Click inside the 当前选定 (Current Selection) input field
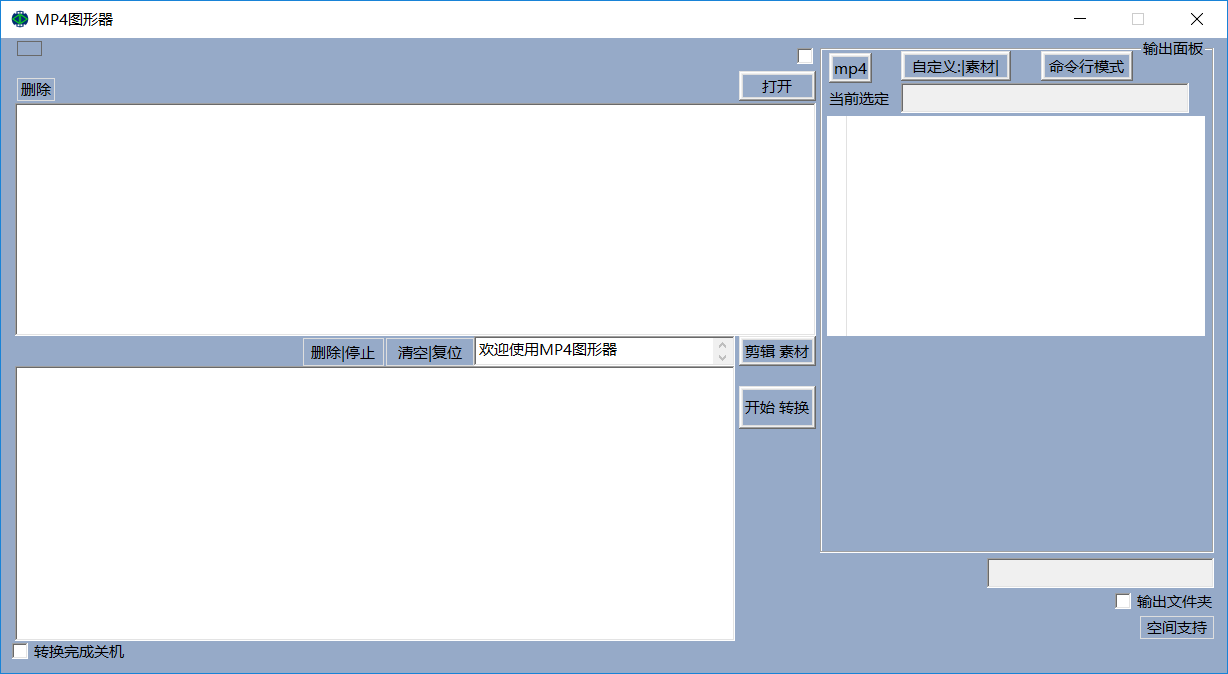 point(1045,98)
